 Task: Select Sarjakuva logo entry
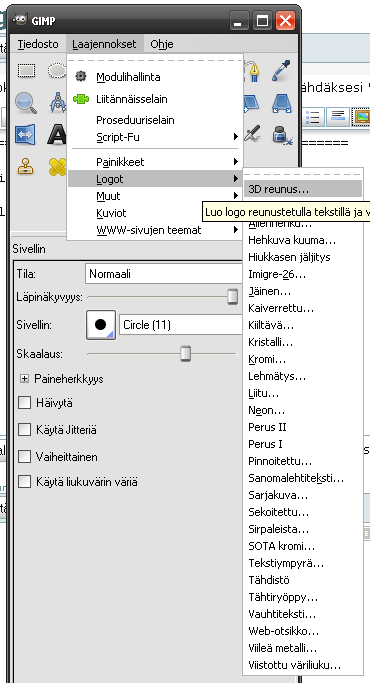pyautogui.click(x=303, y=495)
